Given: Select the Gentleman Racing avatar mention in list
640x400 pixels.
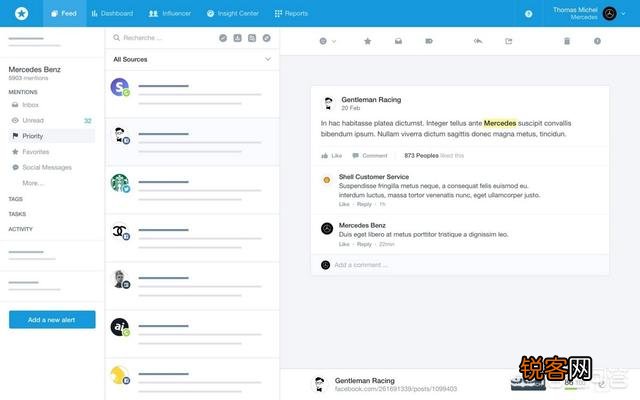Looking at the screenshot, I should (120, 136).
